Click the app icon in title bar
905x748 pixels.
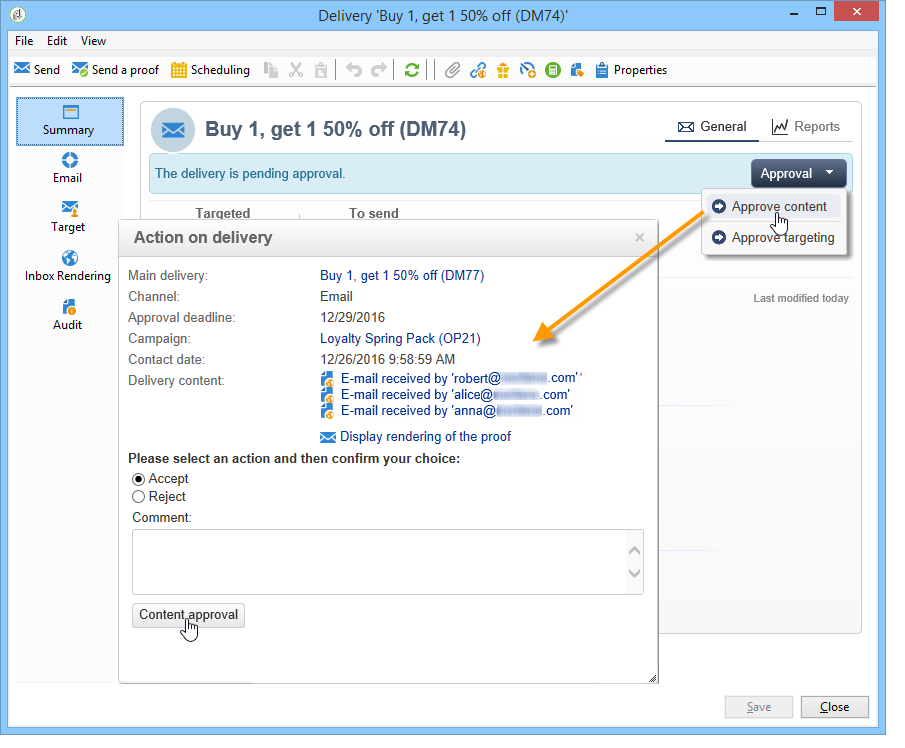18,15
